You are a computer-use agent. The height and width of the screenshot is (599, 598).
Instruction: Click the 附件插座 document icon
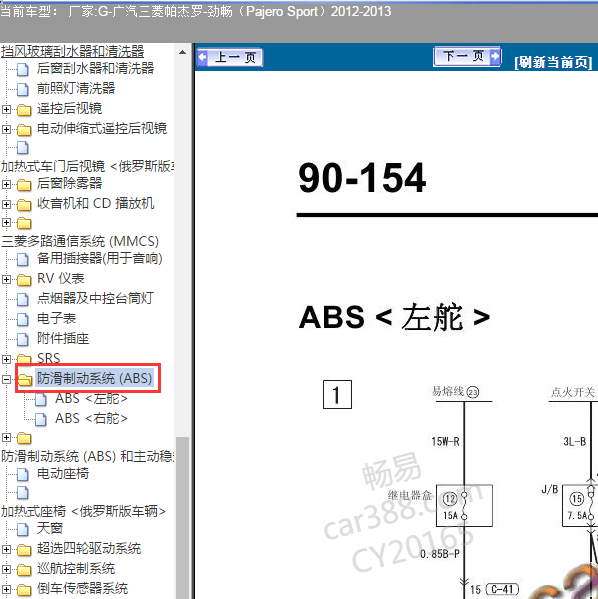pos(23,339)
